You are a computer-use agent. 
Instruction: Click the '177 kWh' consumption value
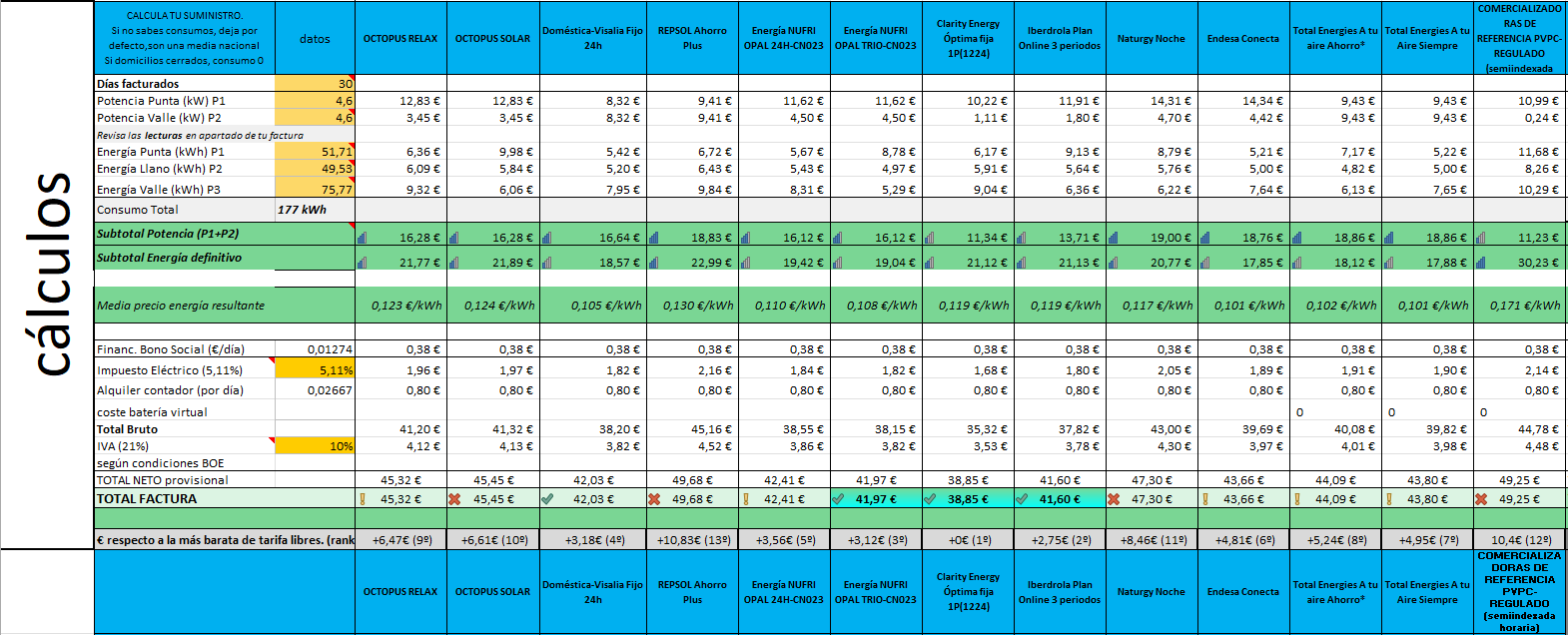click(303, 210)
